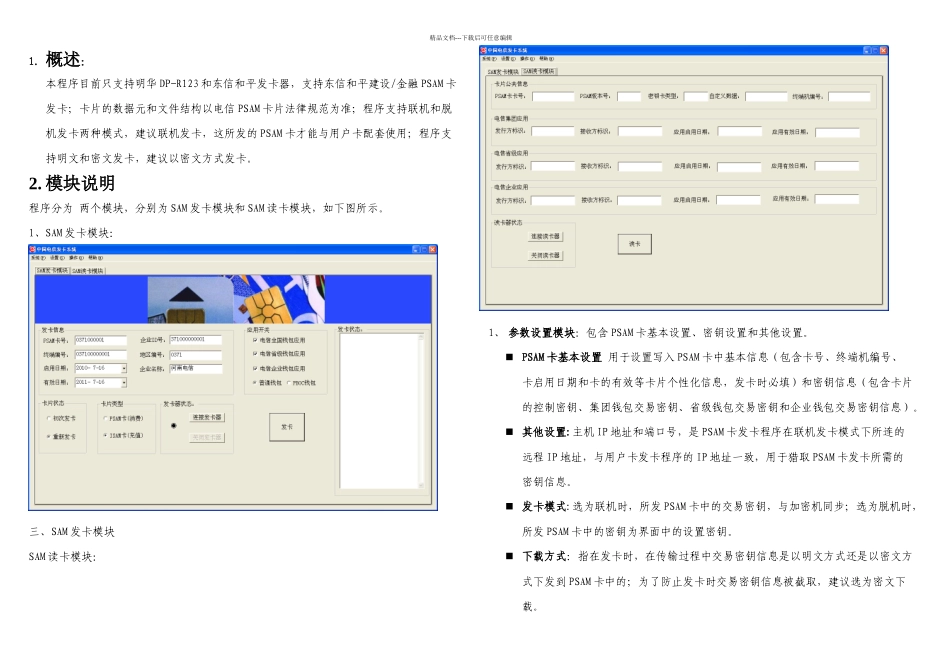Click the black status indicator dot under 发卡器状态
Viewport: 950px width, 672px height.
(x=173, y=426)
